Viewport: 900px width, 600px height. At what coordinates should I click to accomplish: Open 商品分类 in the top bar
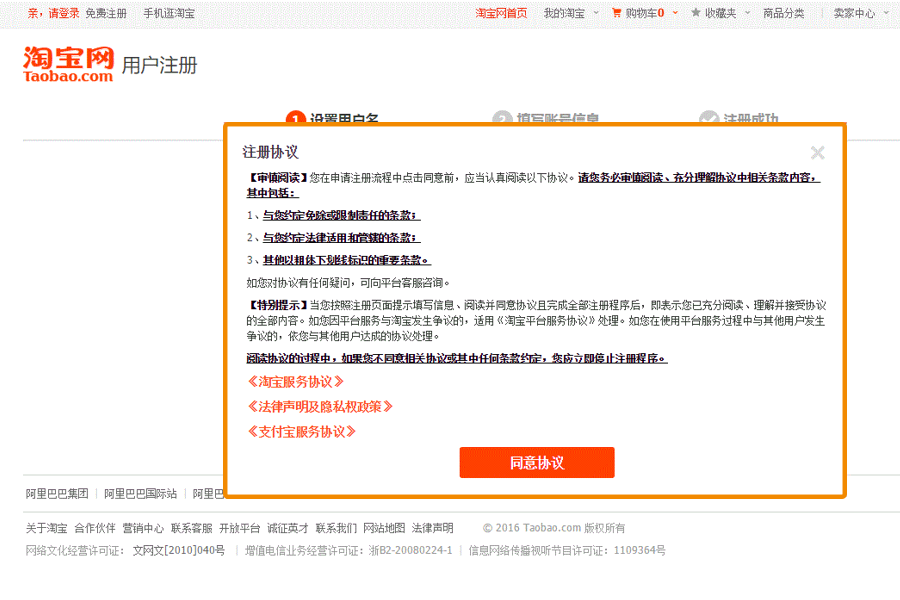click(783, 13)
